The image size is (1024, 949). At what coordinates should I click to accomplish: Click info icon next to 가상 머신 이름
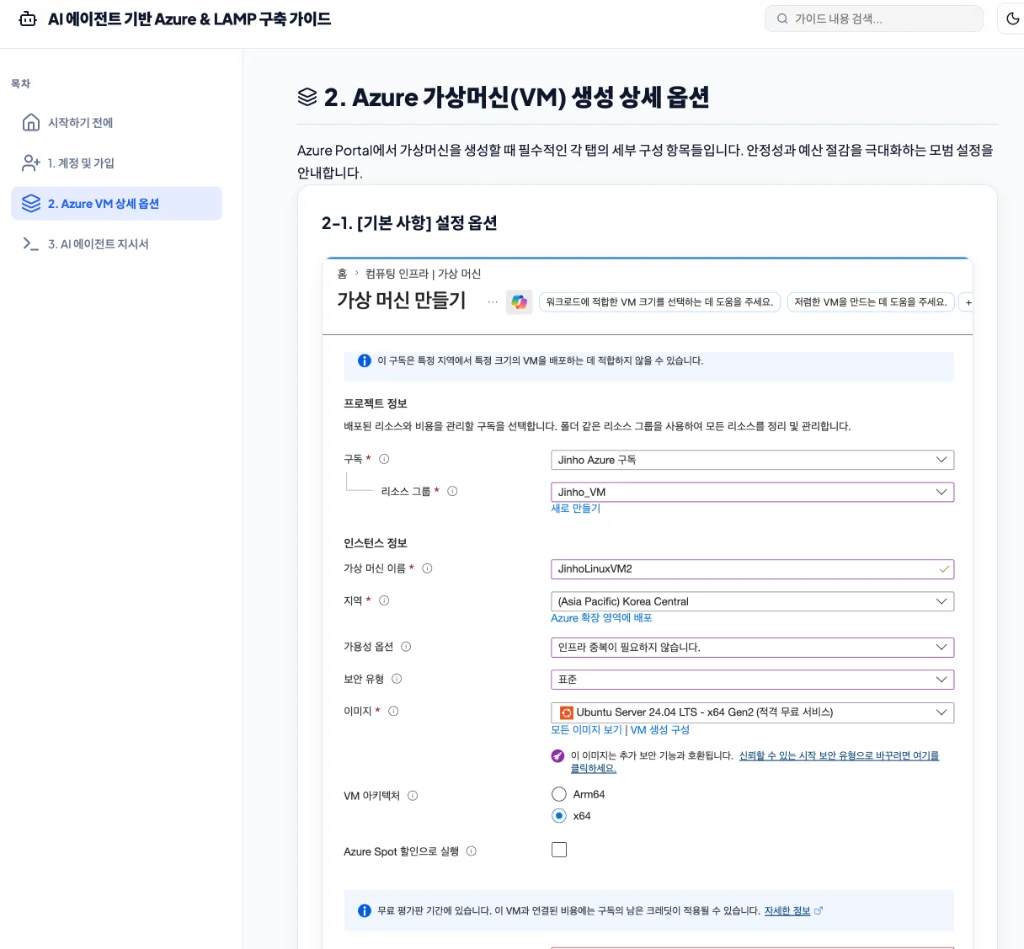(x=427, y=568)
